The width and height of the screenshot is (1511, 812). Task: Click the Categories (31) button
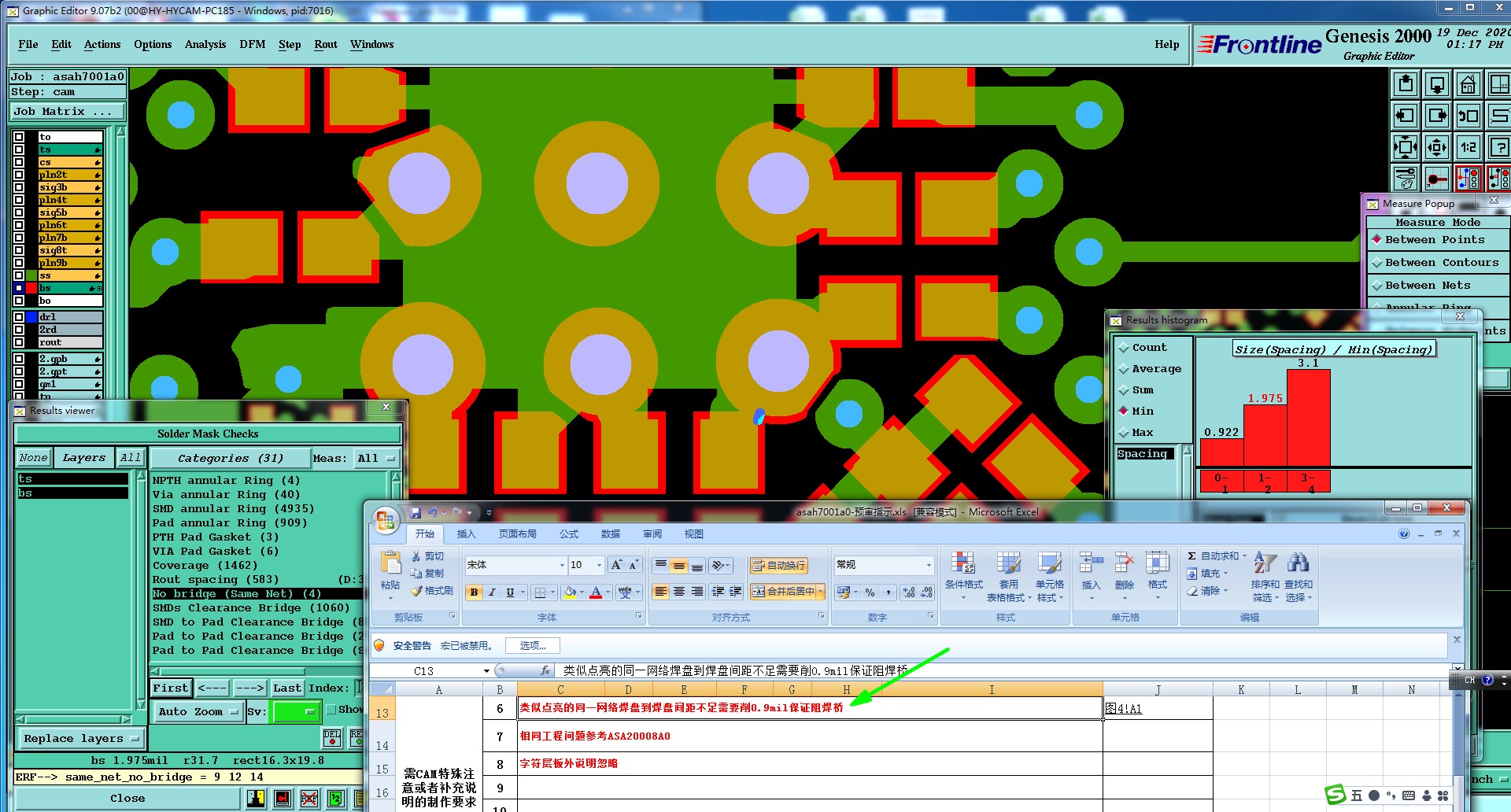click(230, 458)
